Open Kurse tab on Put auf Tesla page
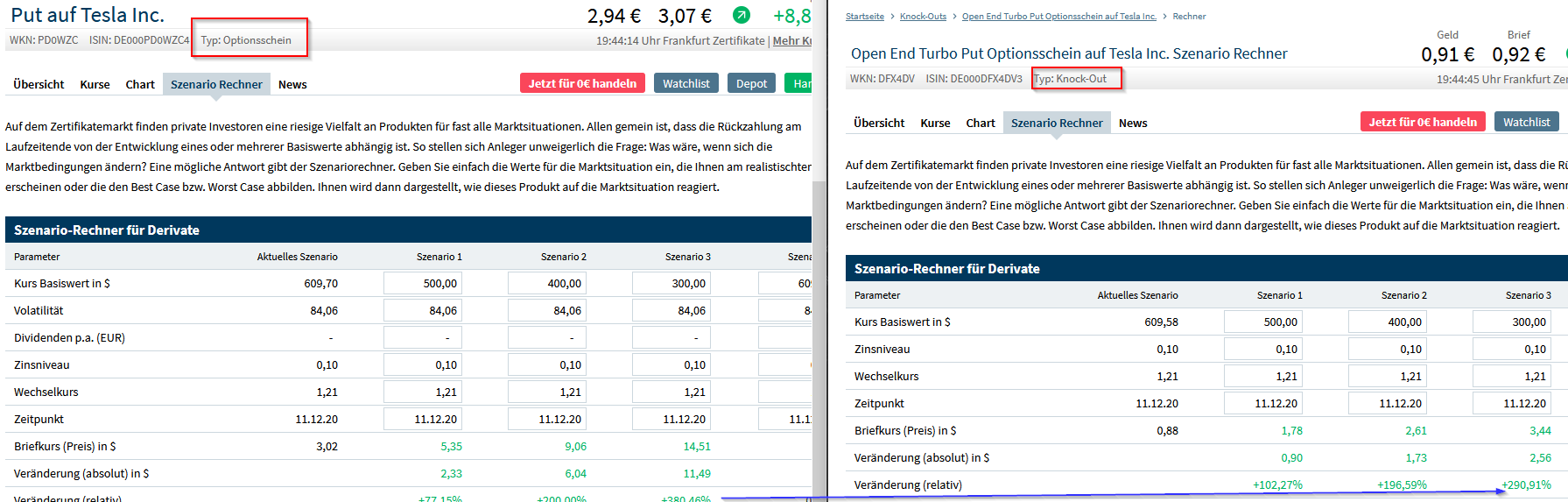1568x502 pixels. (x=95, y=84)
